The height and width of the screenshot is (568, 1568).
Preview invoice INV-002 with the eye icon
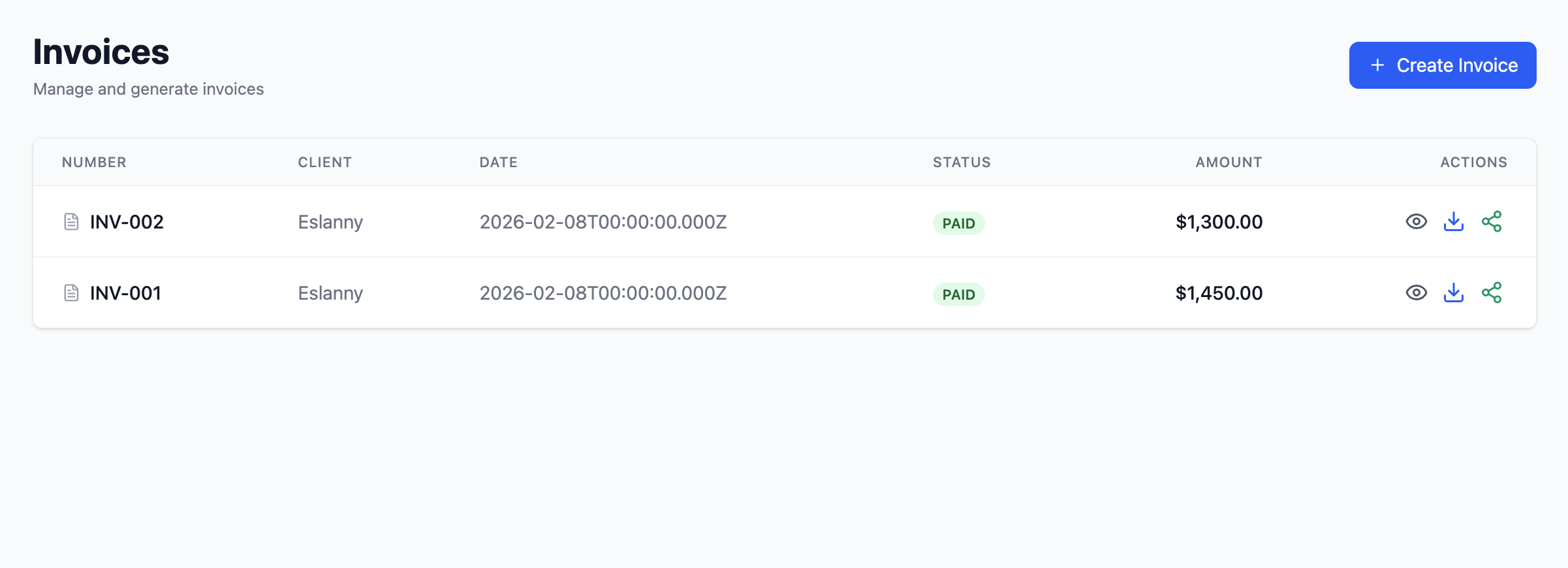click(1416, 222)
